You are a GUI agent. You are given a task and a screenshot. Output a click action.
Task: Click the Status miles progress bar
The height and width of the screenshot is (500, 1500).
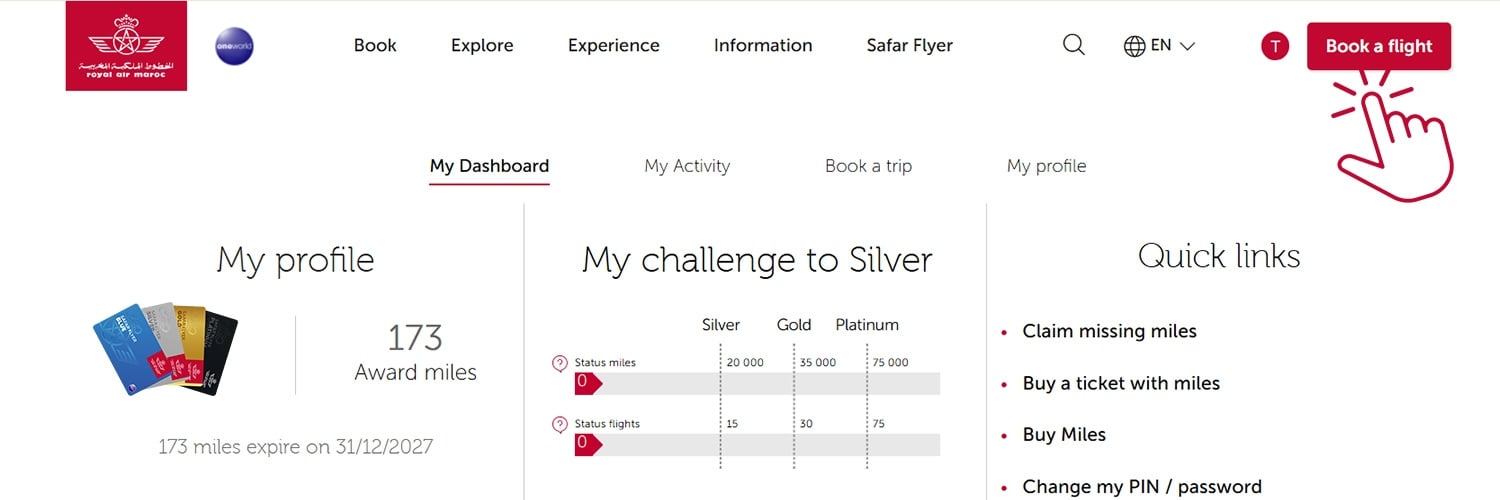[758, 383]
